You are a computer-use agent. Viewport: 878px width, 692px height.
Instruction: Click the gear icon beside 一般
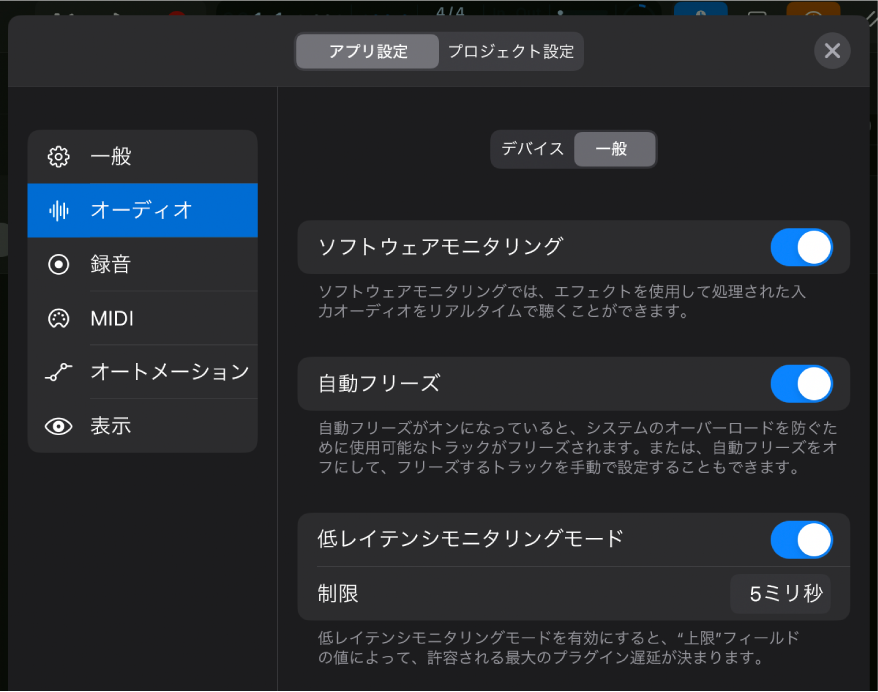[58, 157]
